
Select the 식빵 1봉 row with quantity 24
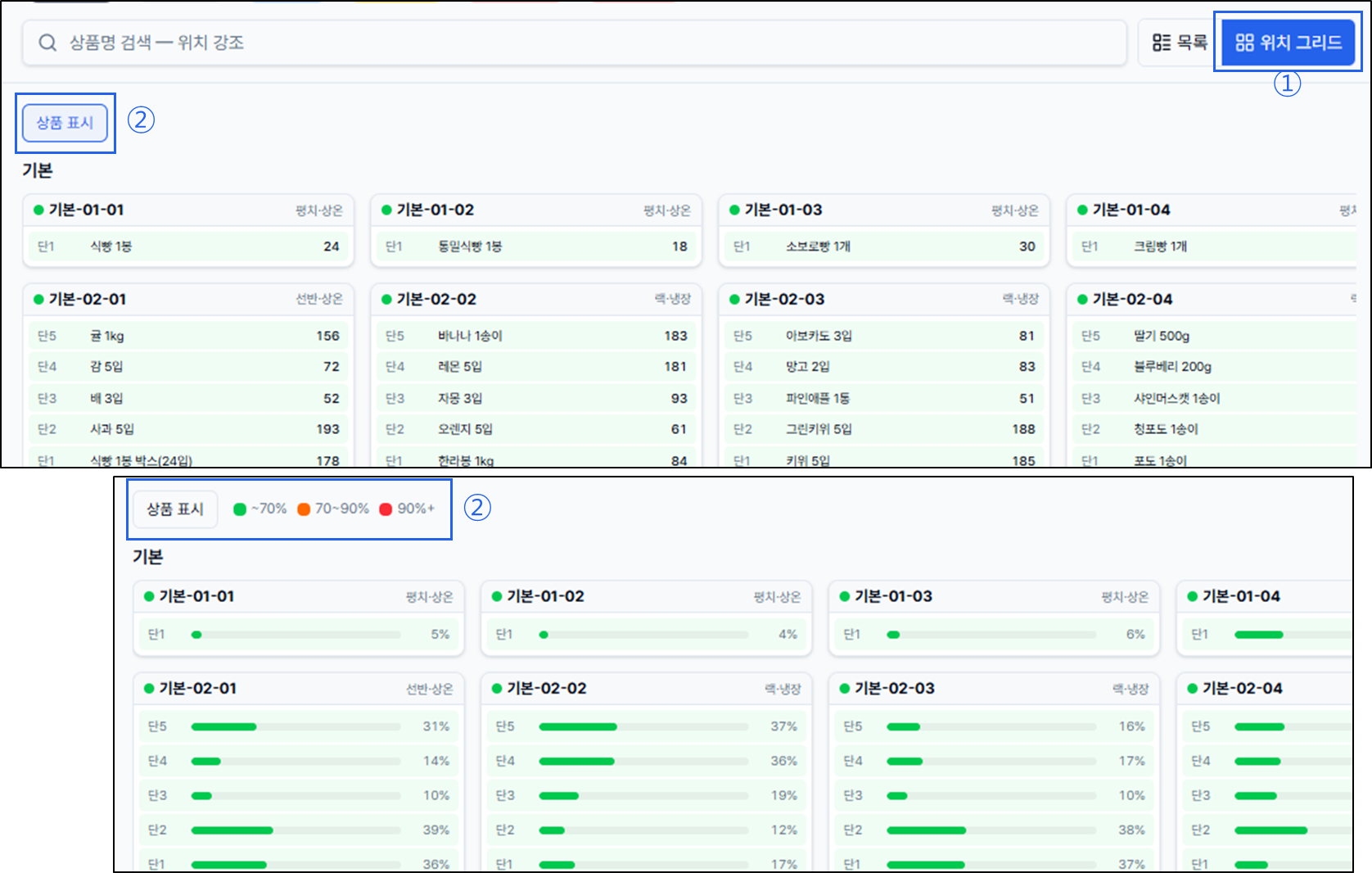(188, 247)
